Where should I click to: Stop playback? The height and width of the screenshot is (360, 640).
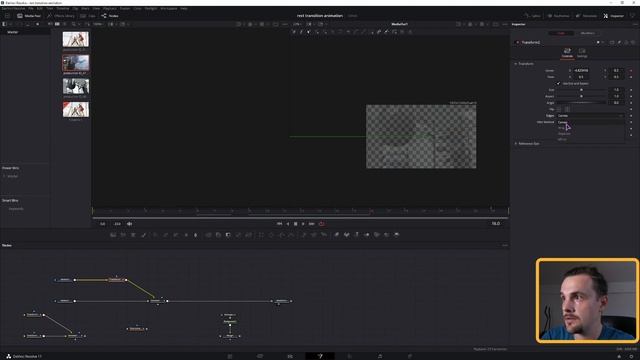296,224
